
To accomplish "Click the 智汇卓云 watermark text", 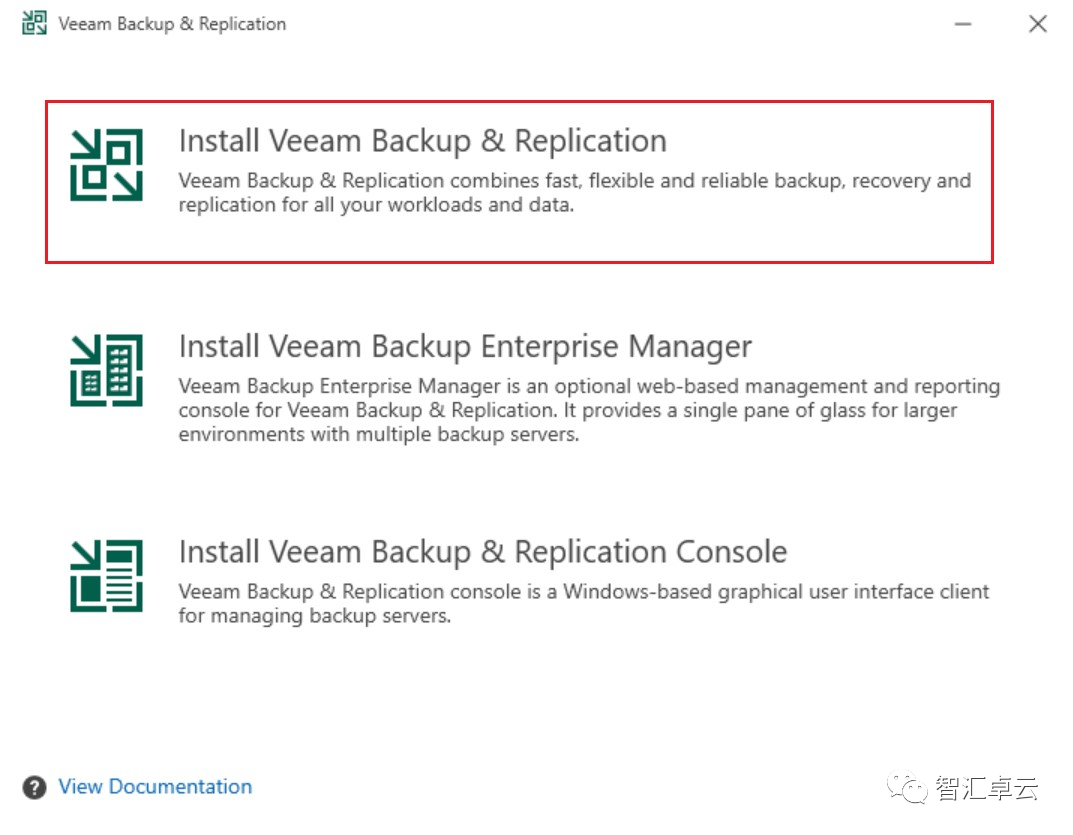I will click(x=987, y=789).
